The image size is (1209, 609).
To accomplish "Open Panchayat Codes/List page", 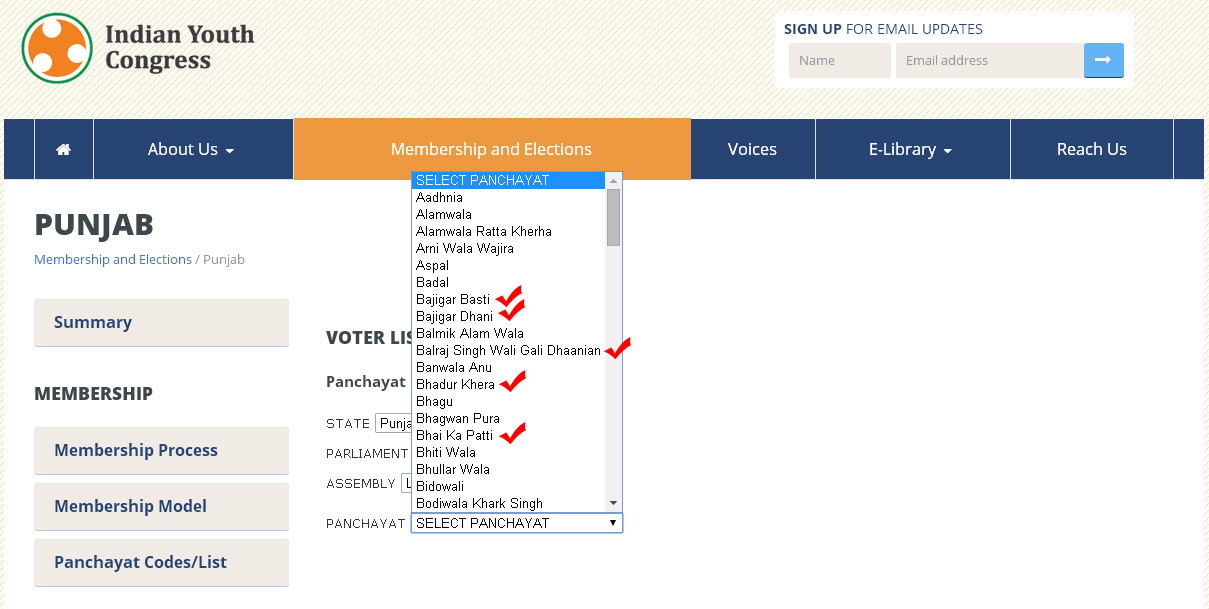I will (x=161, y=562).
